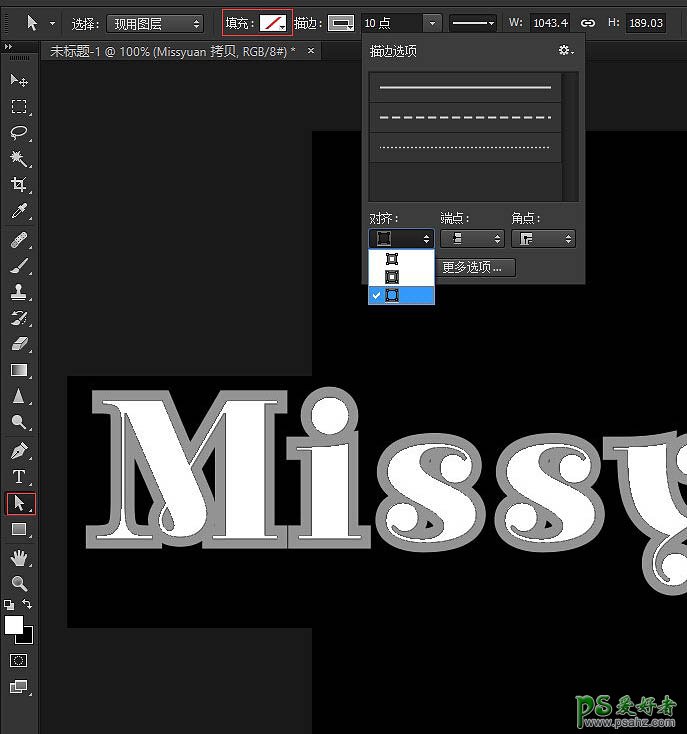Pick the Crop tool
The height and width of the screenshot is (734, 687).
[x=19, y=185]
